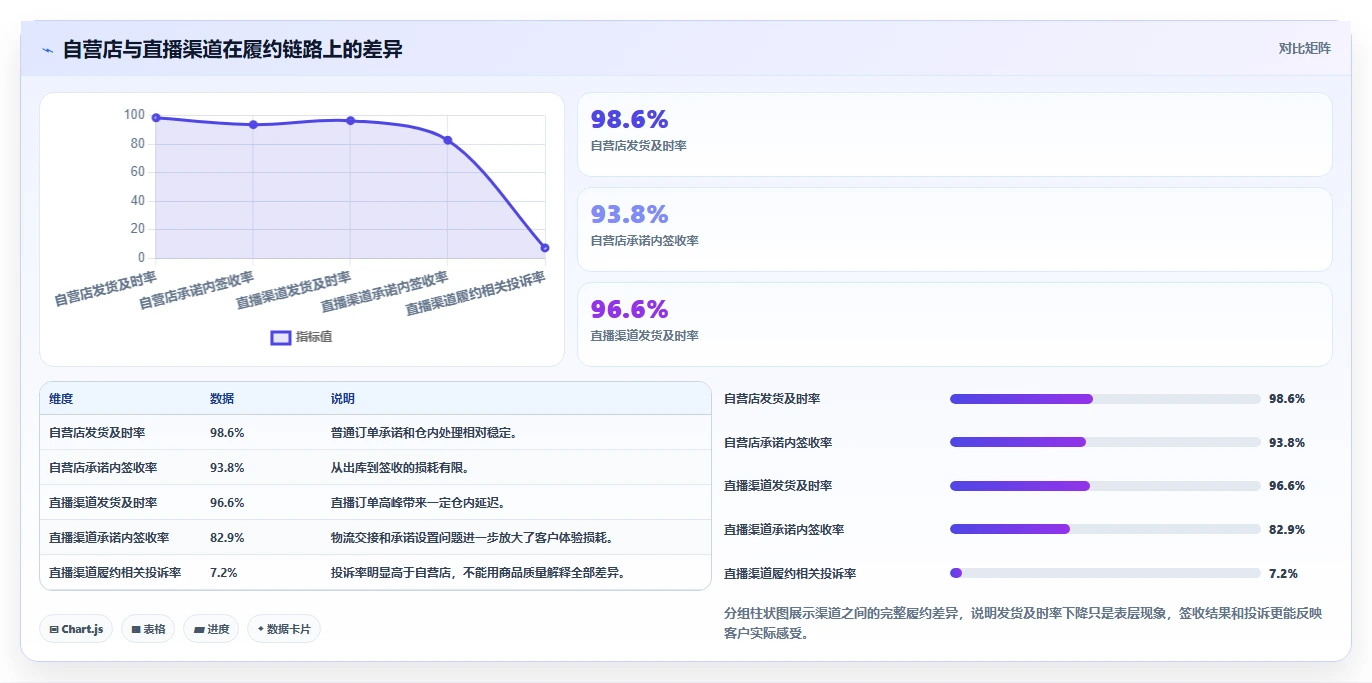Click the title 自营店与直播渠道在履约链路上的差异
This screenshot has width=1372, height=683.
coord(232,49)
